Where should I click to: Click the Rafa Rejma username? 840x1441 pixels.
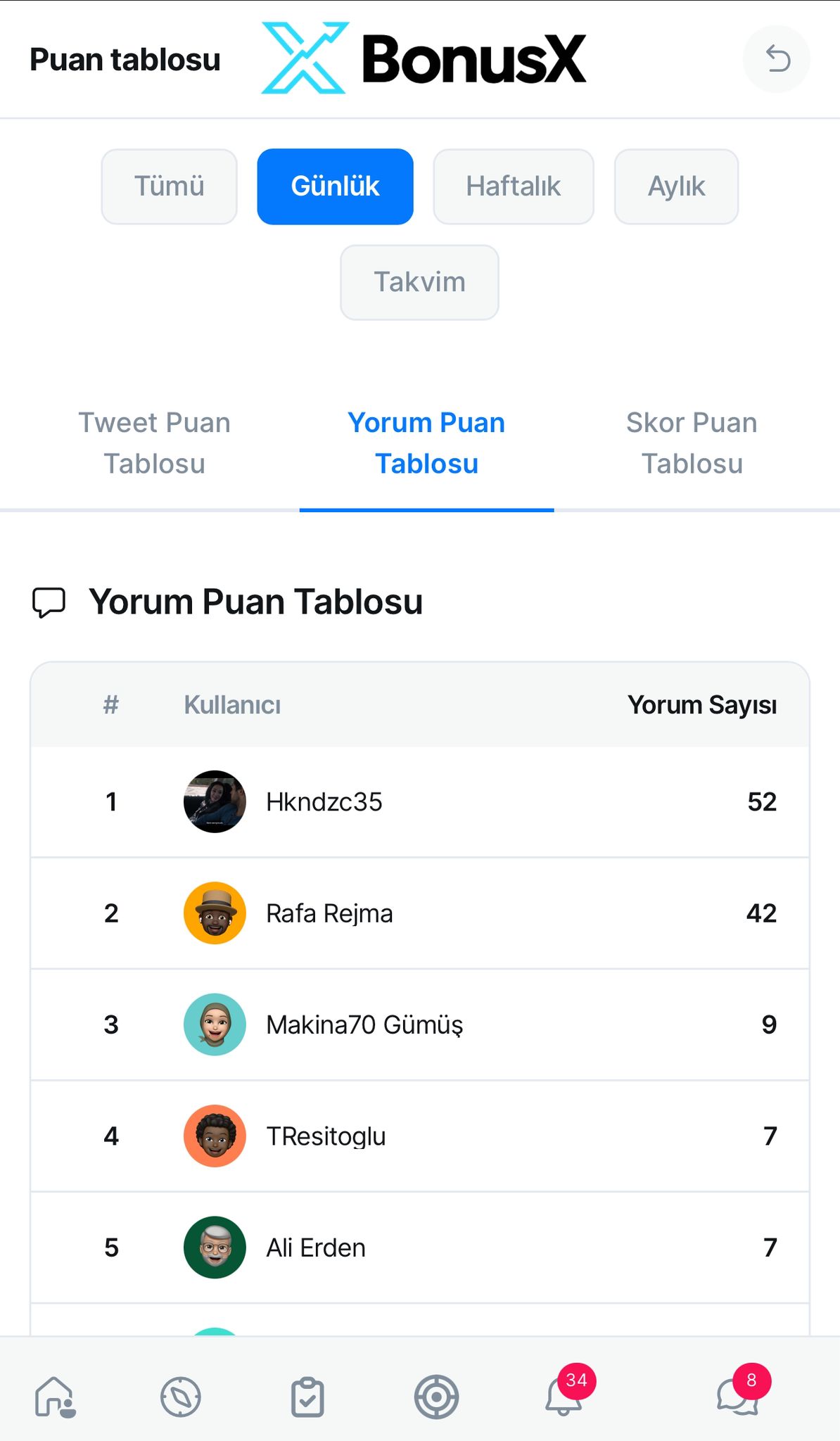[x=329, y=913]
